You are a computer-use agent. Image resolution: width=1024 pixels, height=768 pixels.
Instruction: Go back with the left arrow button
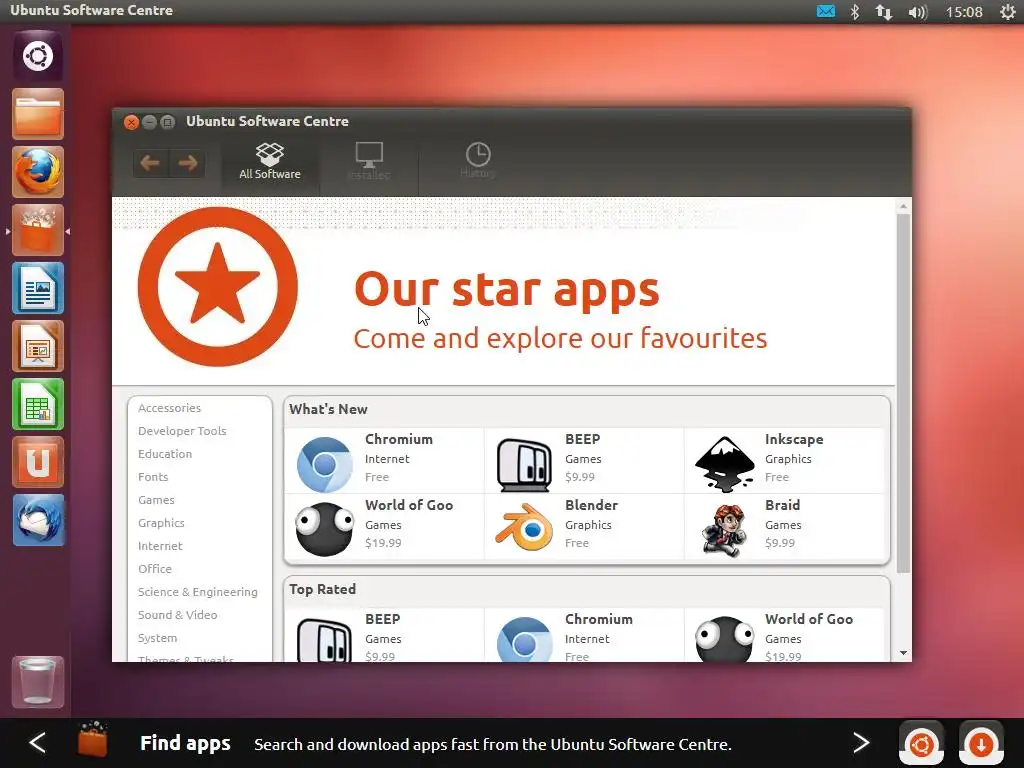[151, 163]
